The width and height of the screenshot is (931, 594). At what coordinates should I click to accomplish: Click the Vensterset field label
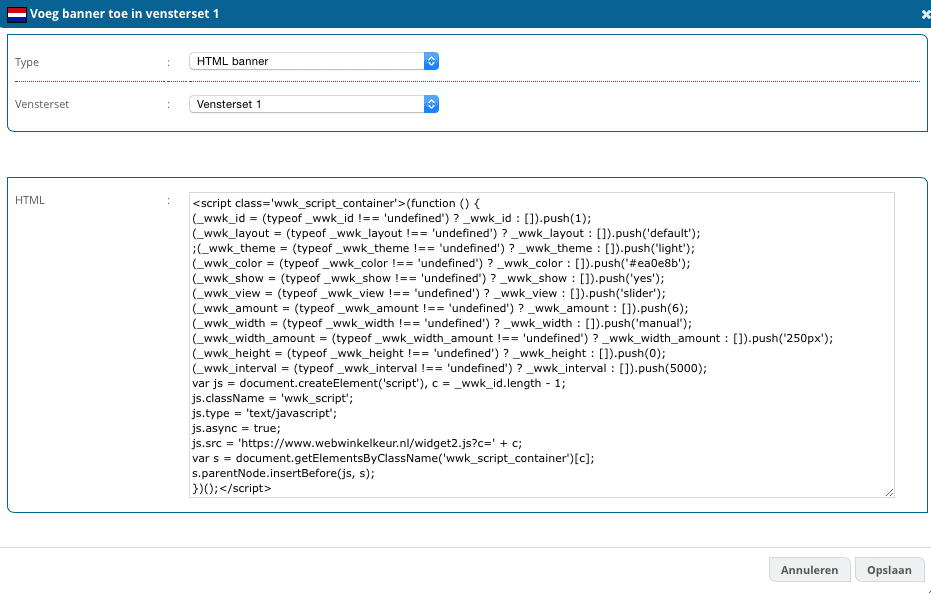tap(41, 104)
